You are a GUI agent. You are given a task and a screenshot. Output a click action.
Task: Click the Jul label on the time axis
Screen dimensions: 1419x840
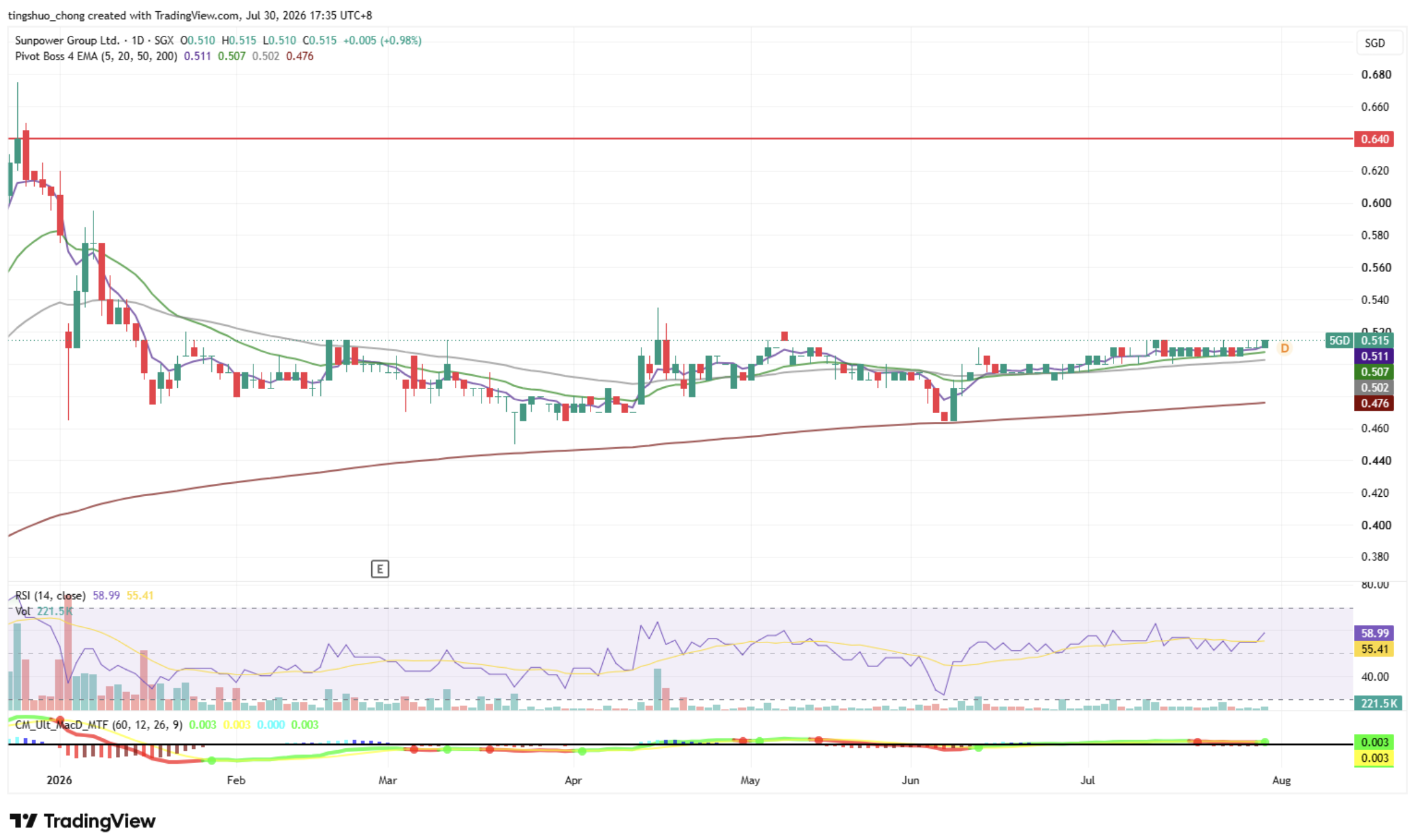click(x=1087, y=780)
